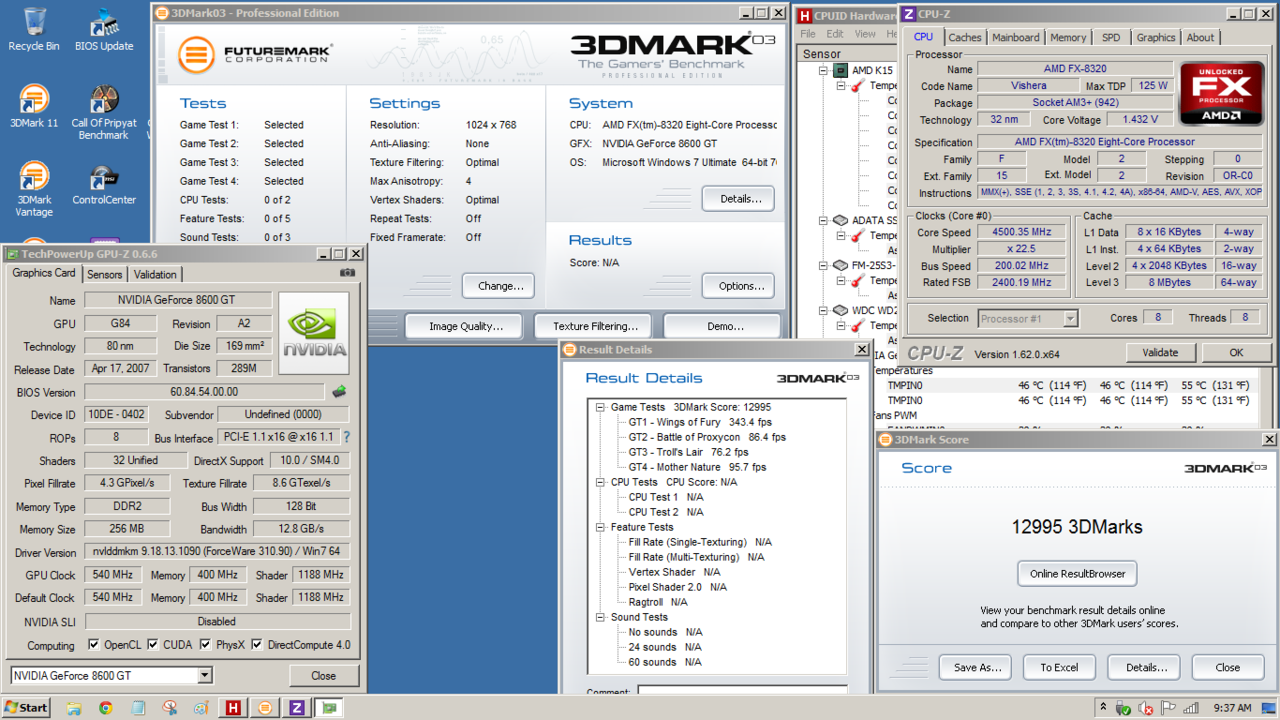1280x720 pixels.
Task: Collapse the AMD K15 sensor node
Action: pyautogui.click(x=825, y=71)
